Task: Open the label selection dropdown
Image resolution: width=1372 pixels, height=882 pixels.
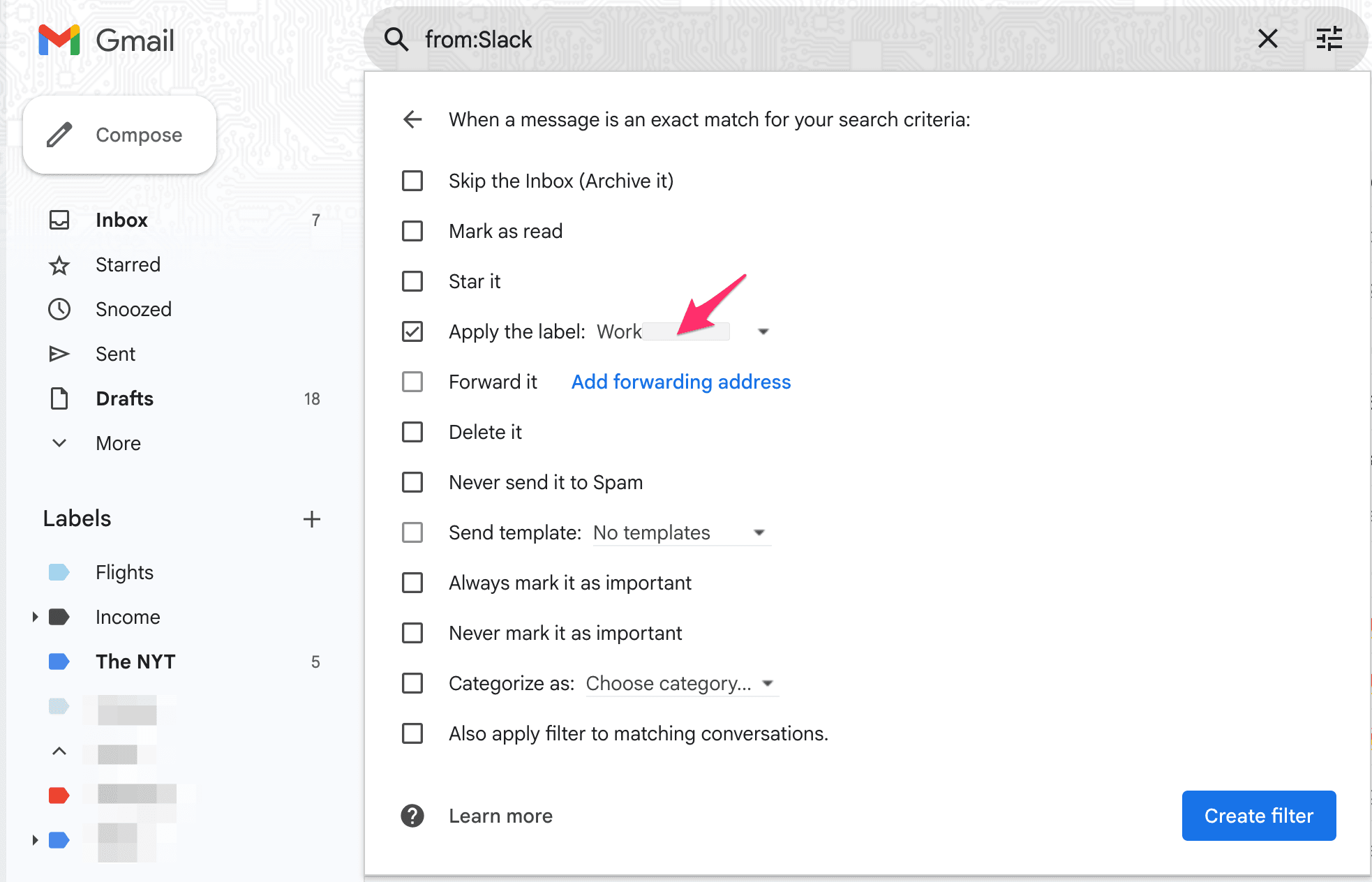Action: pos(763,331)
